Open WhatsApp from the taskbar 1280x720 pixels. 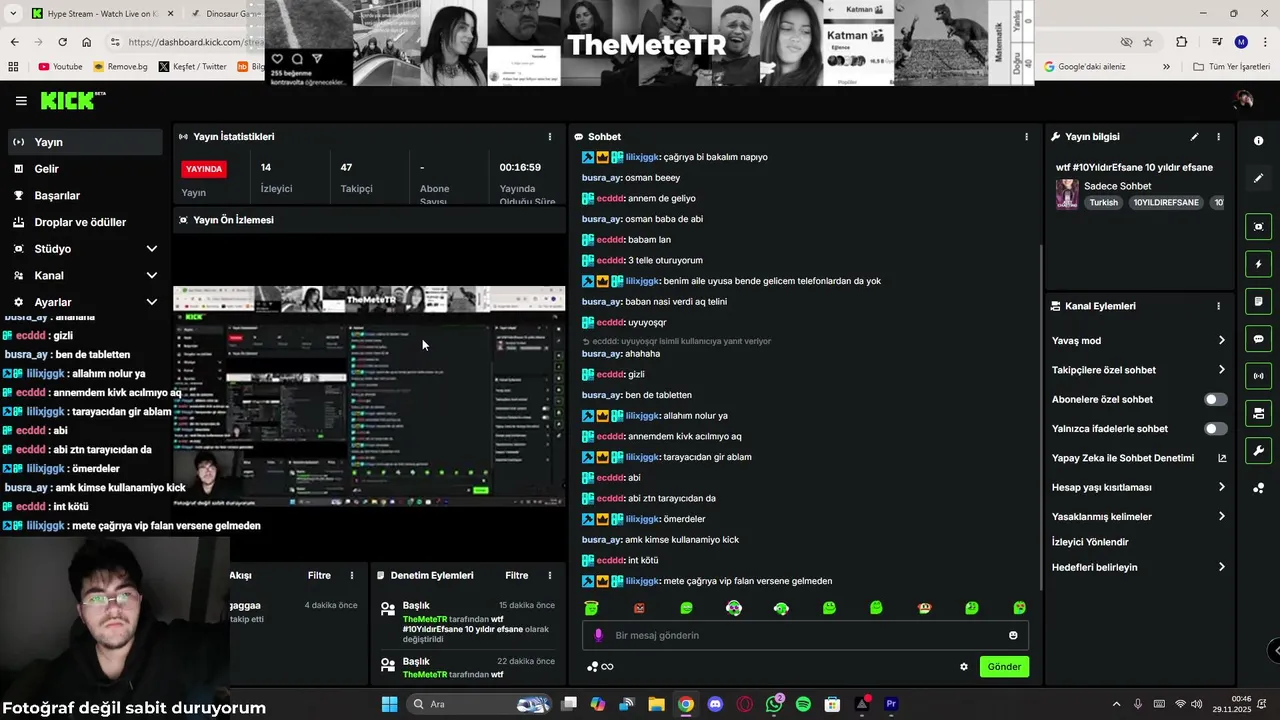pos(774,704)
